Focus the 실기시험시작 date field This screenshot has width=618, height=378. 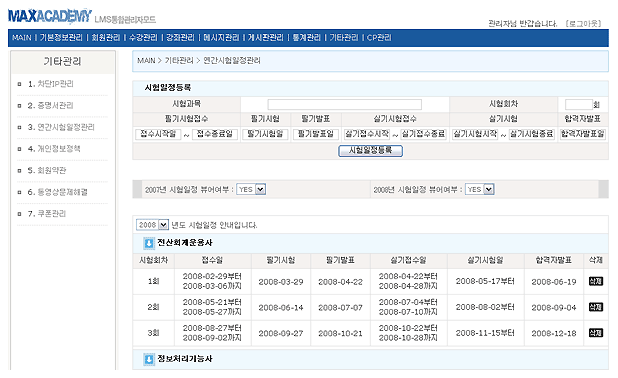pos(475,134)
